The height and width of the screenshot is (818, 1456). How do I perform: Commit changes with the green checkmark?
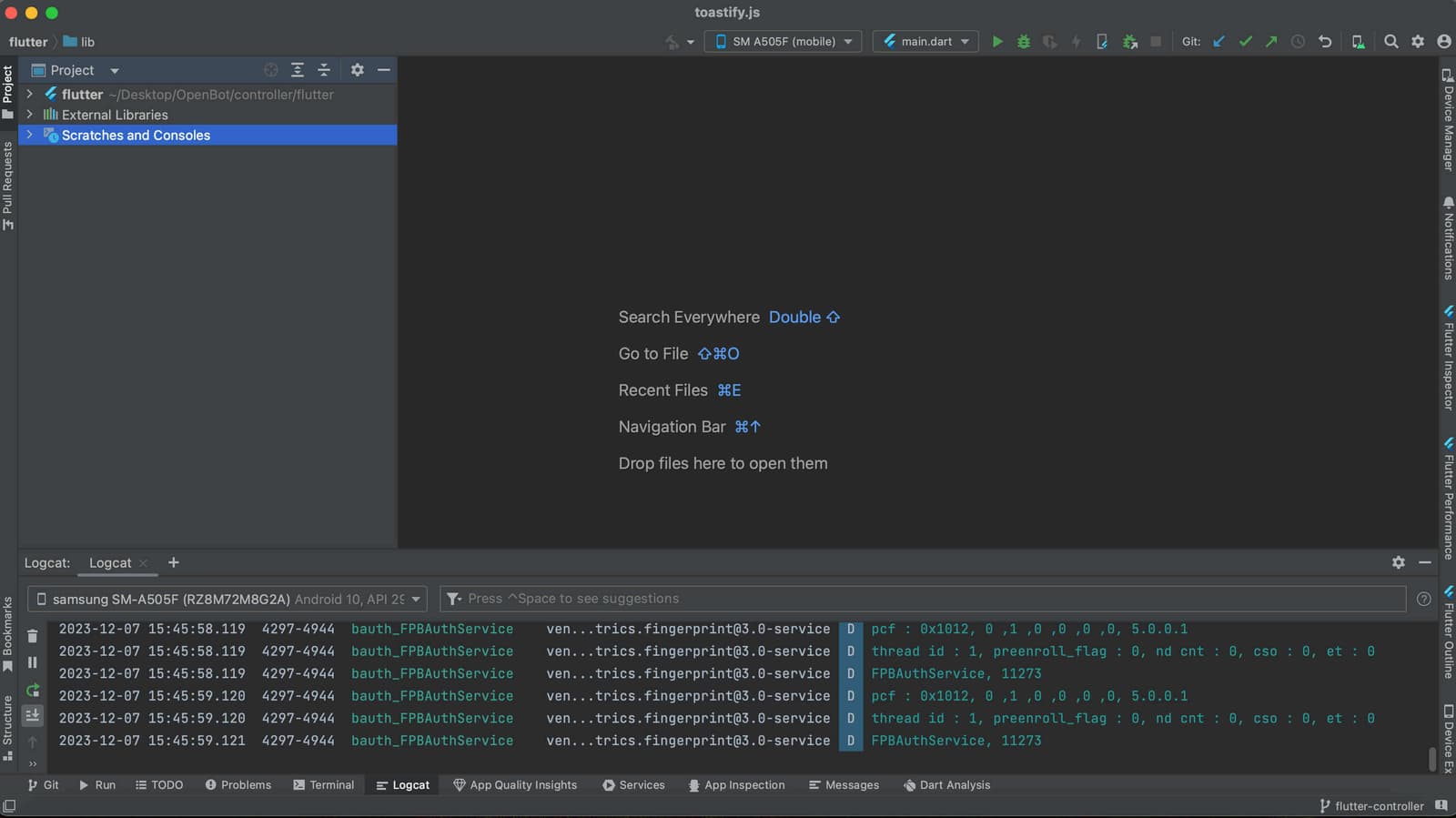pos(1246,42)
